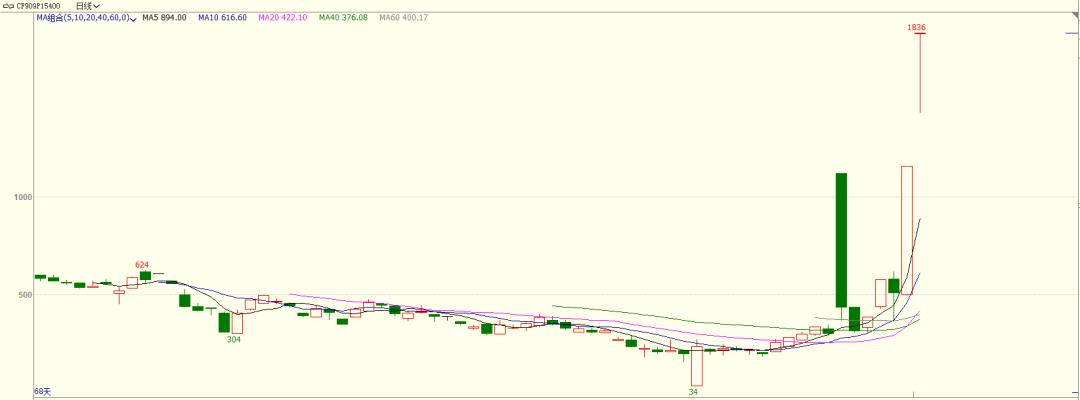The image size is (1080, 400).
Task: Select the MA40 376.08 label
Action: click(x=343, y=18)
